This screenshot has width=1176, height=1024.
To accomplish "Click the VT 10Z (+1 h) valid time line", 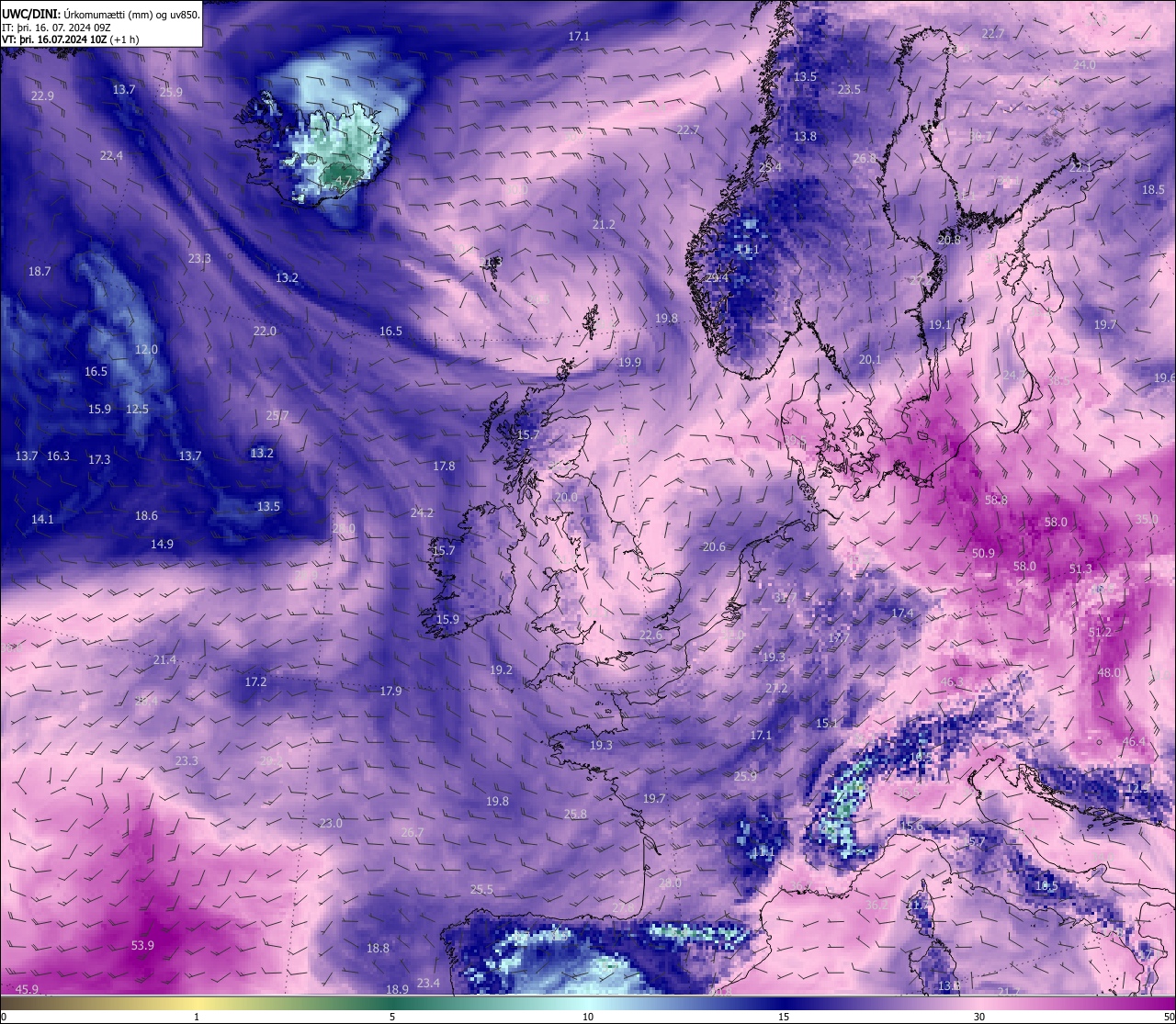I will click(x=70, y=39).
